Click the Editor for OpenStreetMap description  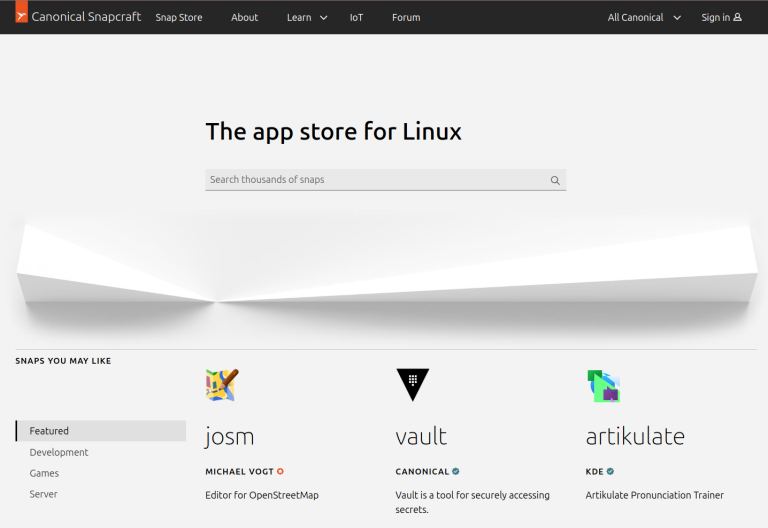tap(262, 495)
